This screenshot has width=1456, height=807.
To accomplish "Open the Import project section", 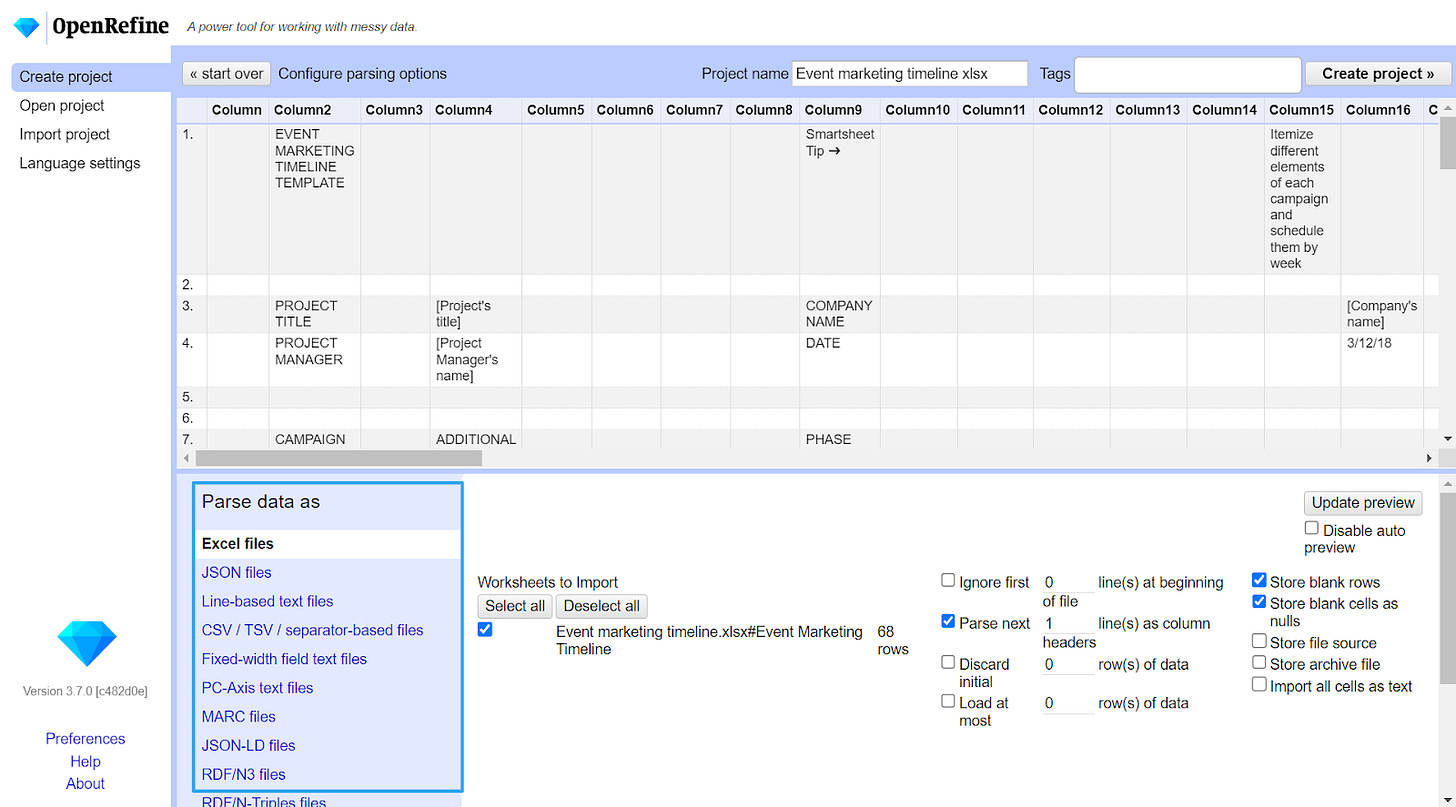I will pyautogui.click(x=65, y=134).
